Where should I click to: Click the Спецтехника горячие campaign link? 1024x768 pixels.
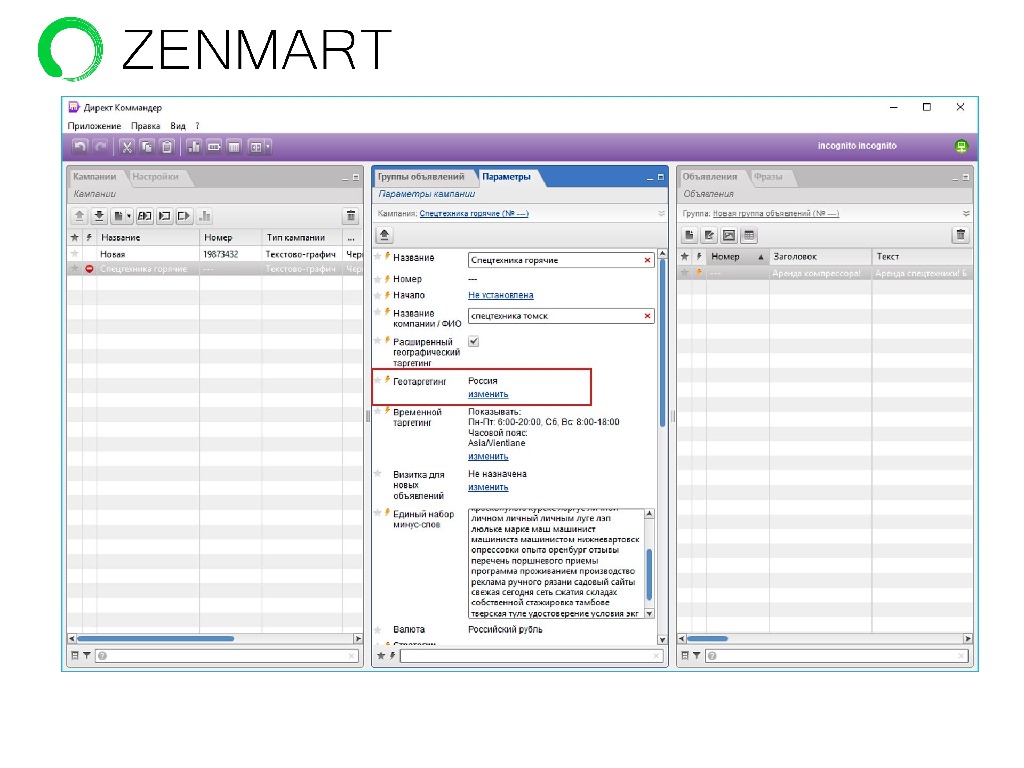click(474, 214)
